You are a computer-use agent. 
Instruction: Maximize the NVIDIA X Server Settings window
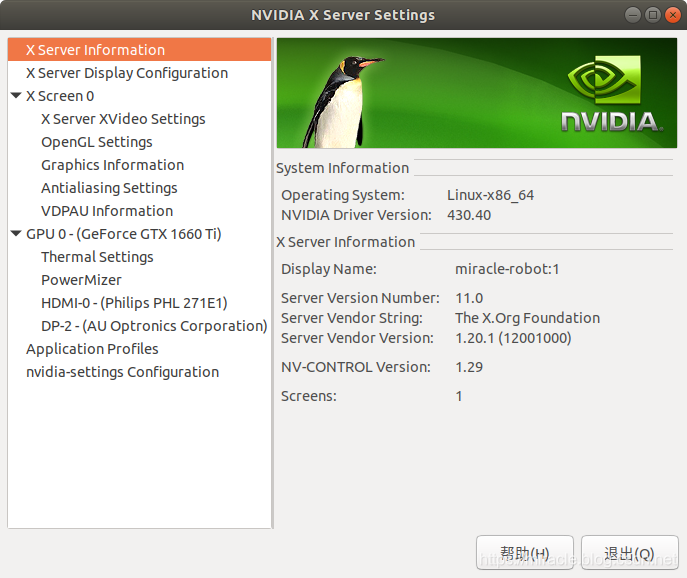(653, 15)
